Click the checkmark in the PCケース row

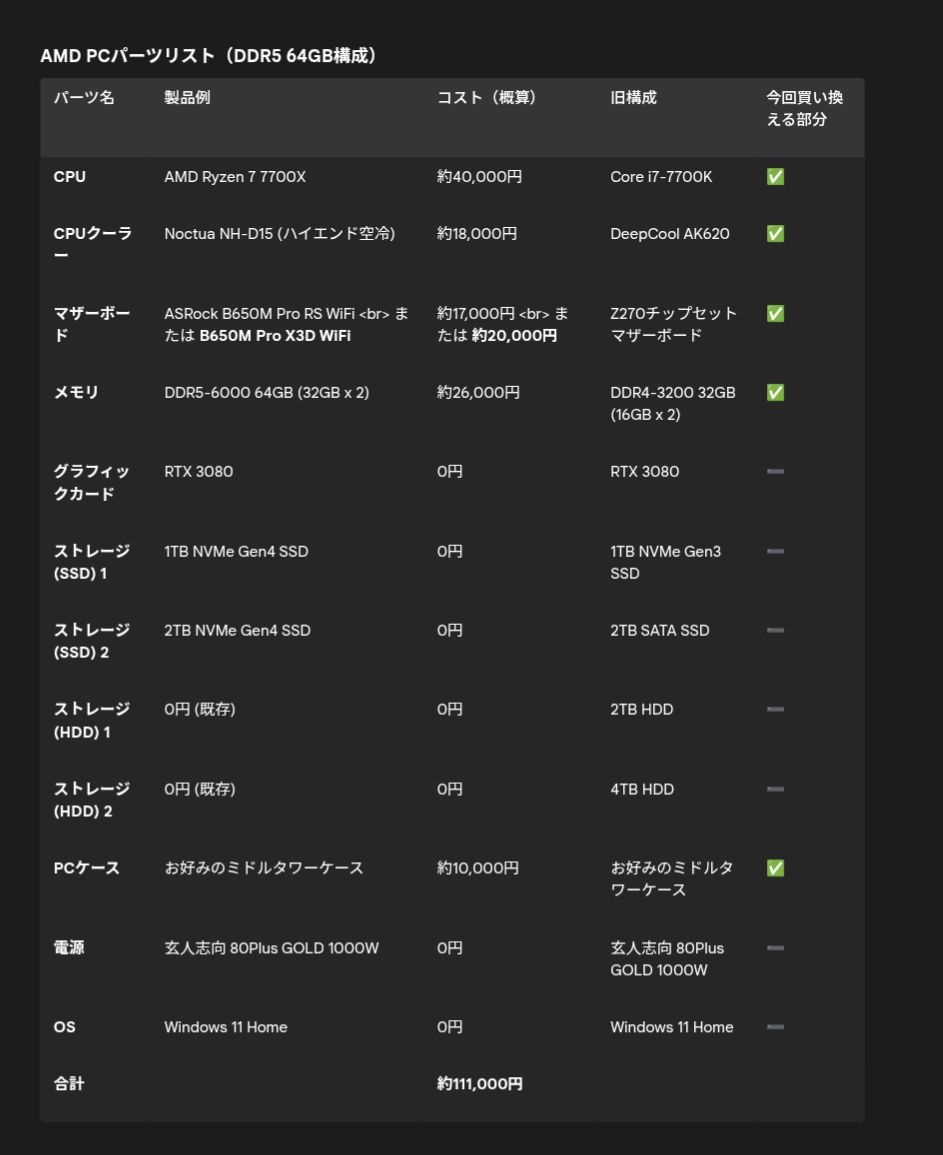pyautogui.click(x=775, y=868)
